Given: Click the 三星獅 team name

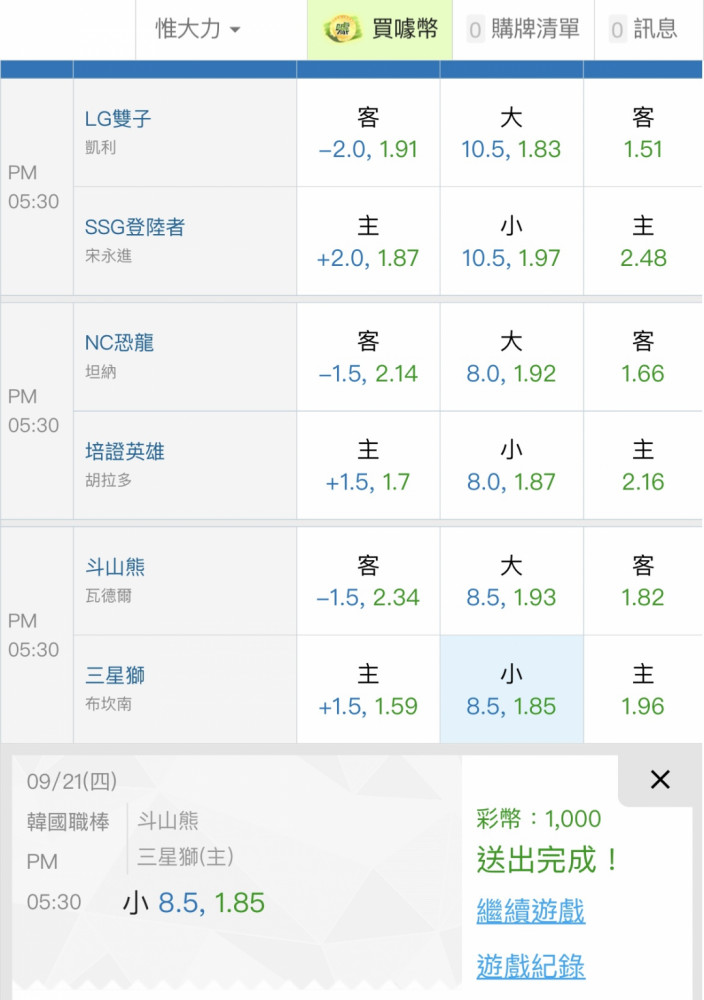Looking at the screenshot, I should [115, 675].
